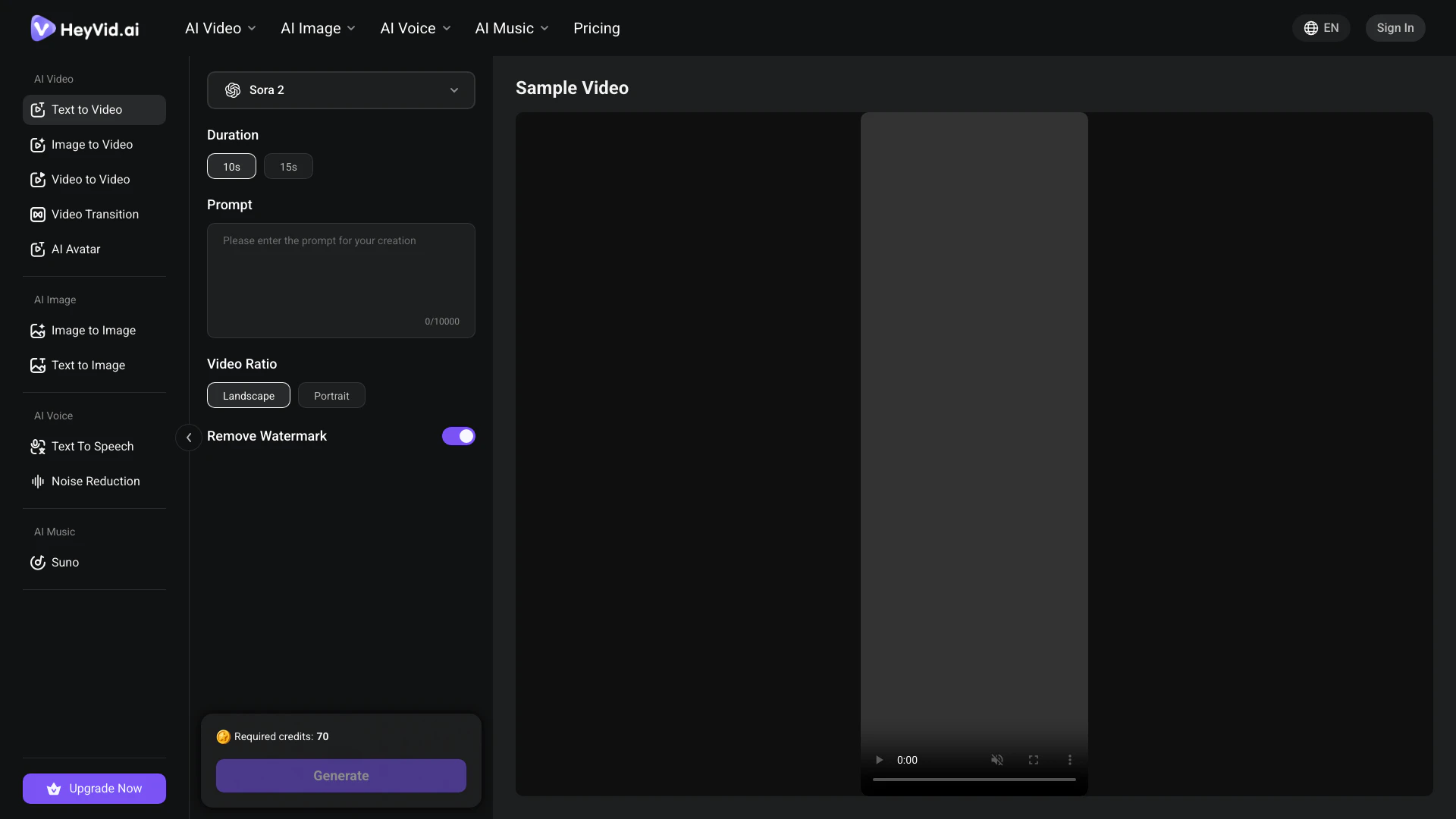Unmute the sample video

pos(997,760)
